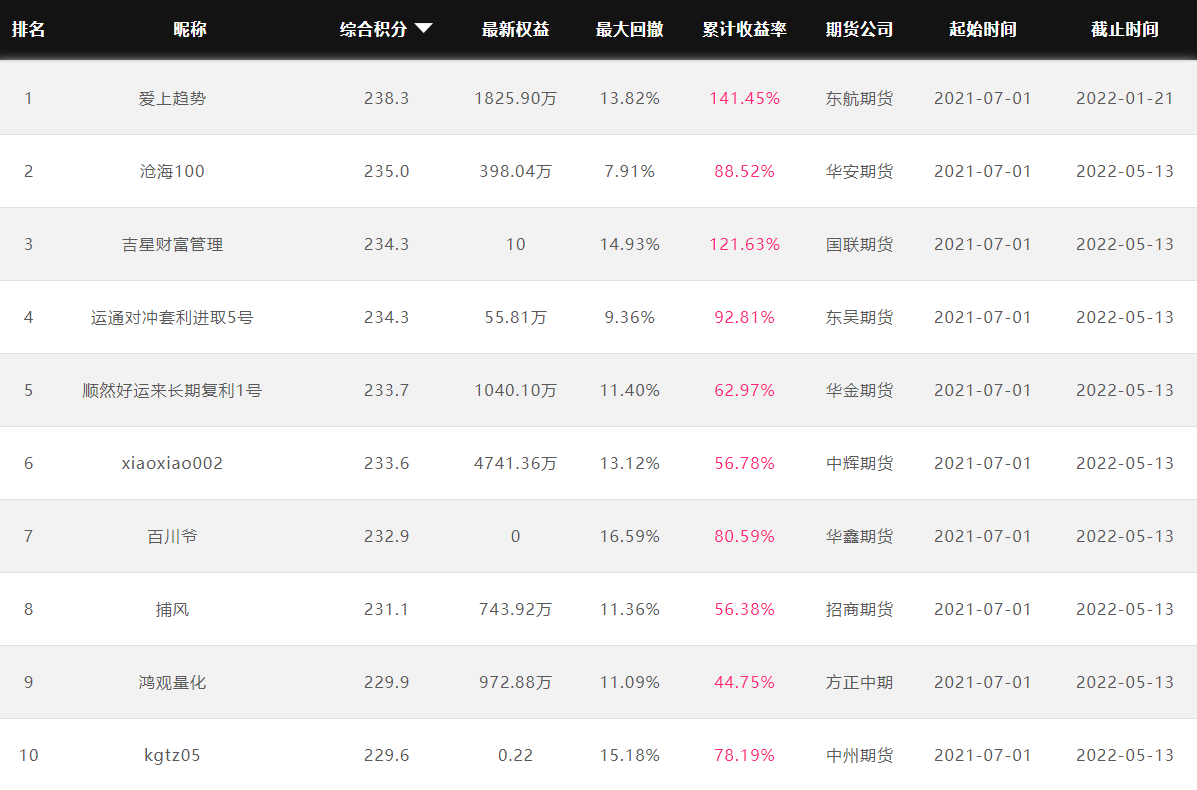Open trader 沧海100 profile

pyautogui.click(x=173, y=171)
